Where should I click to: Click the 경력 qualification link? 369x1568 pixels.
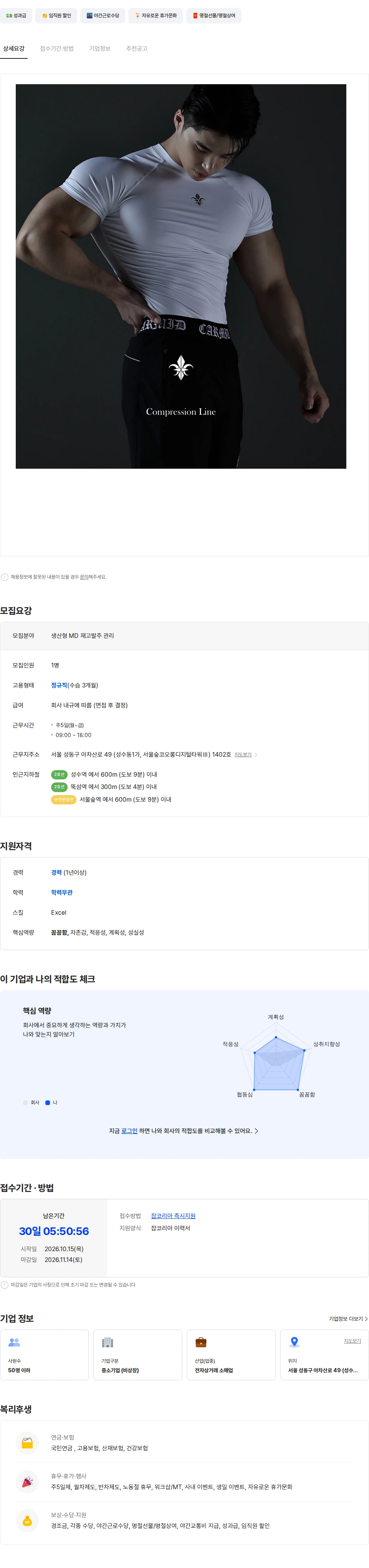[57, 873]
